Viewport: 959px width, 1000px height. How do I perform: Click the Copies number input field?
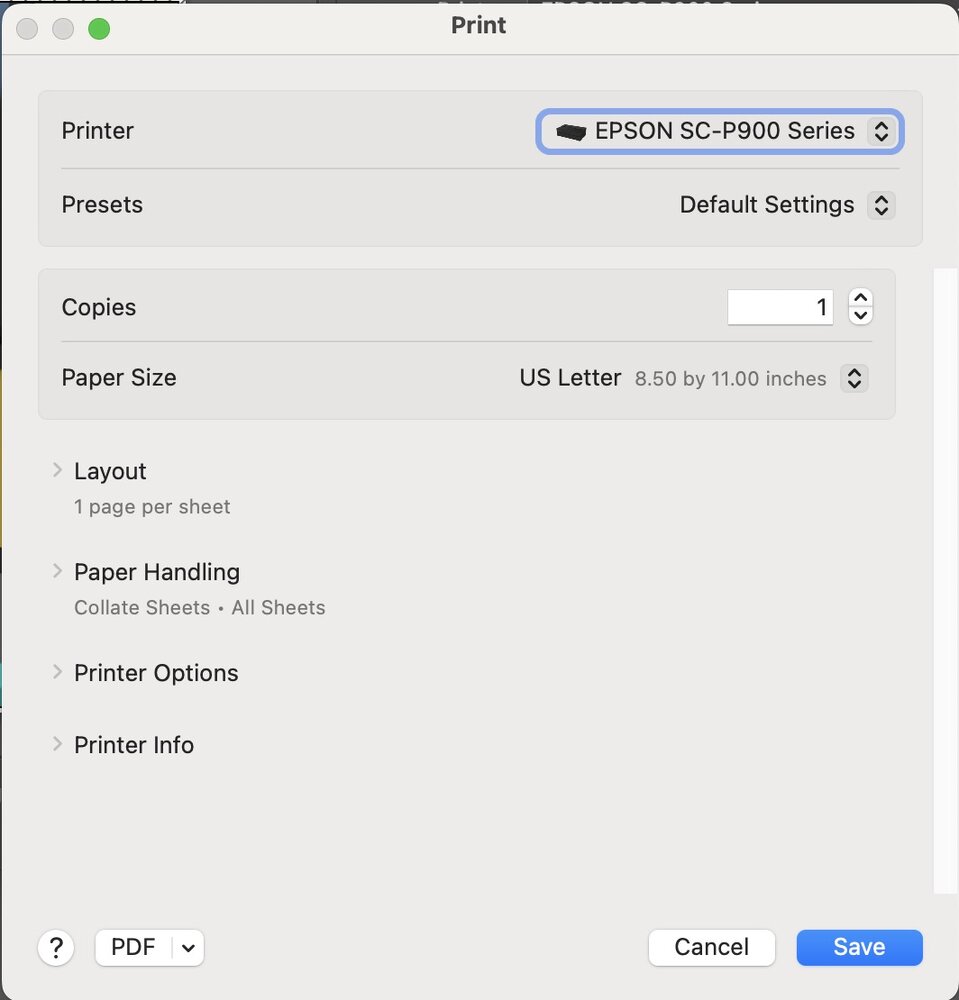pos(780,307)
